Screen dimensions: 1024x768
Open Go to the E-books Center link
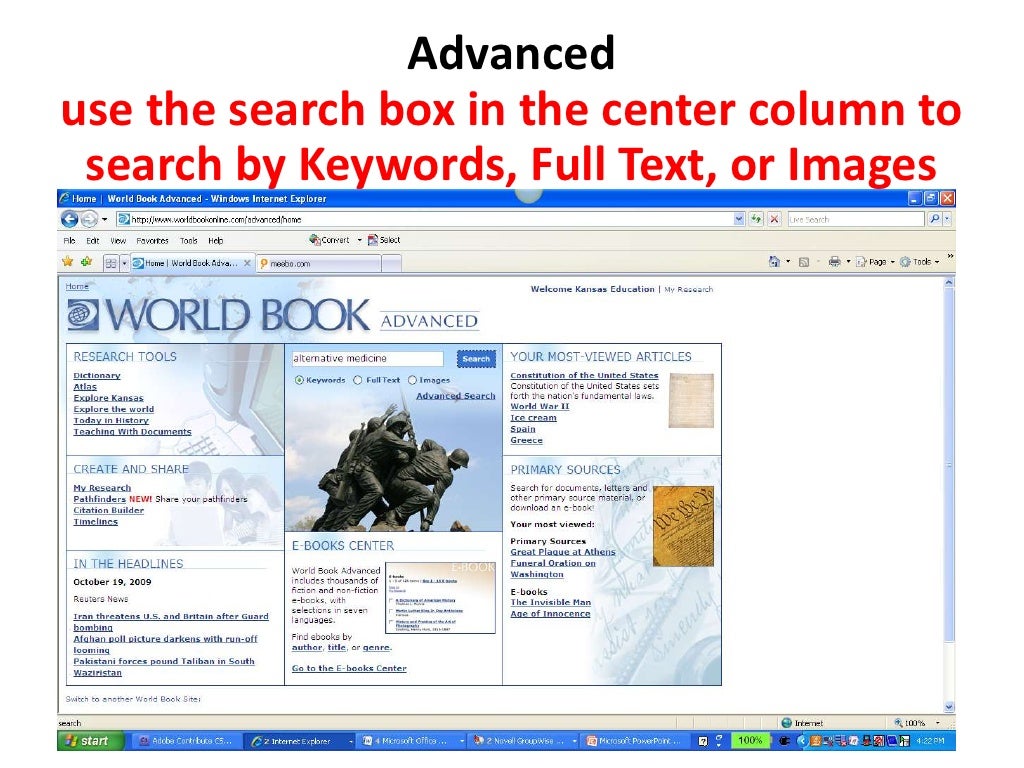(349, 668)
